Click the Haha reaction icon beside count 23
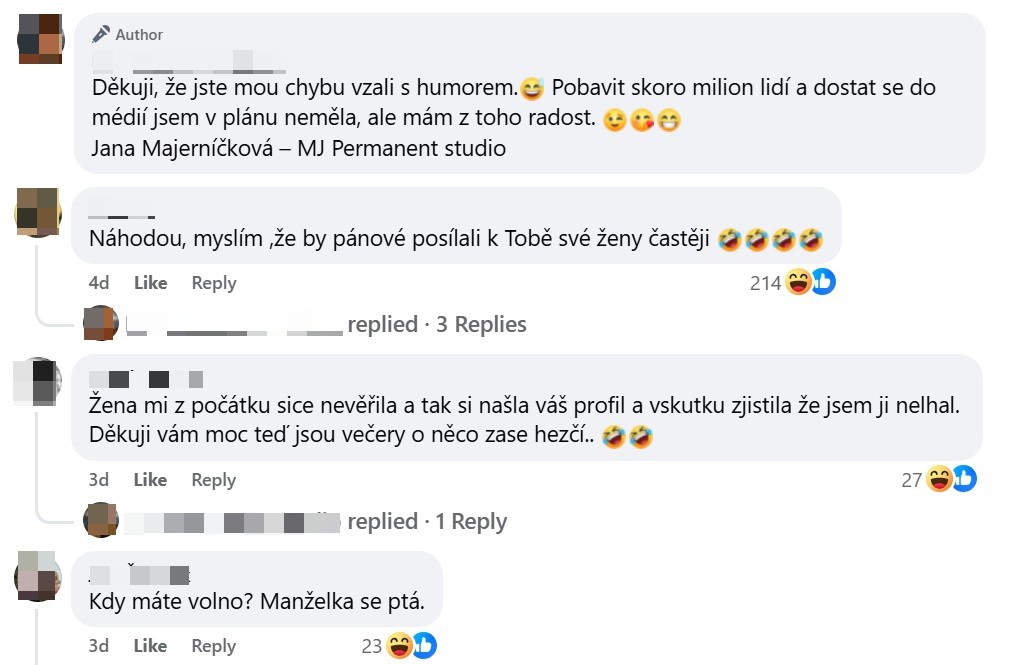 coord(400,646)
